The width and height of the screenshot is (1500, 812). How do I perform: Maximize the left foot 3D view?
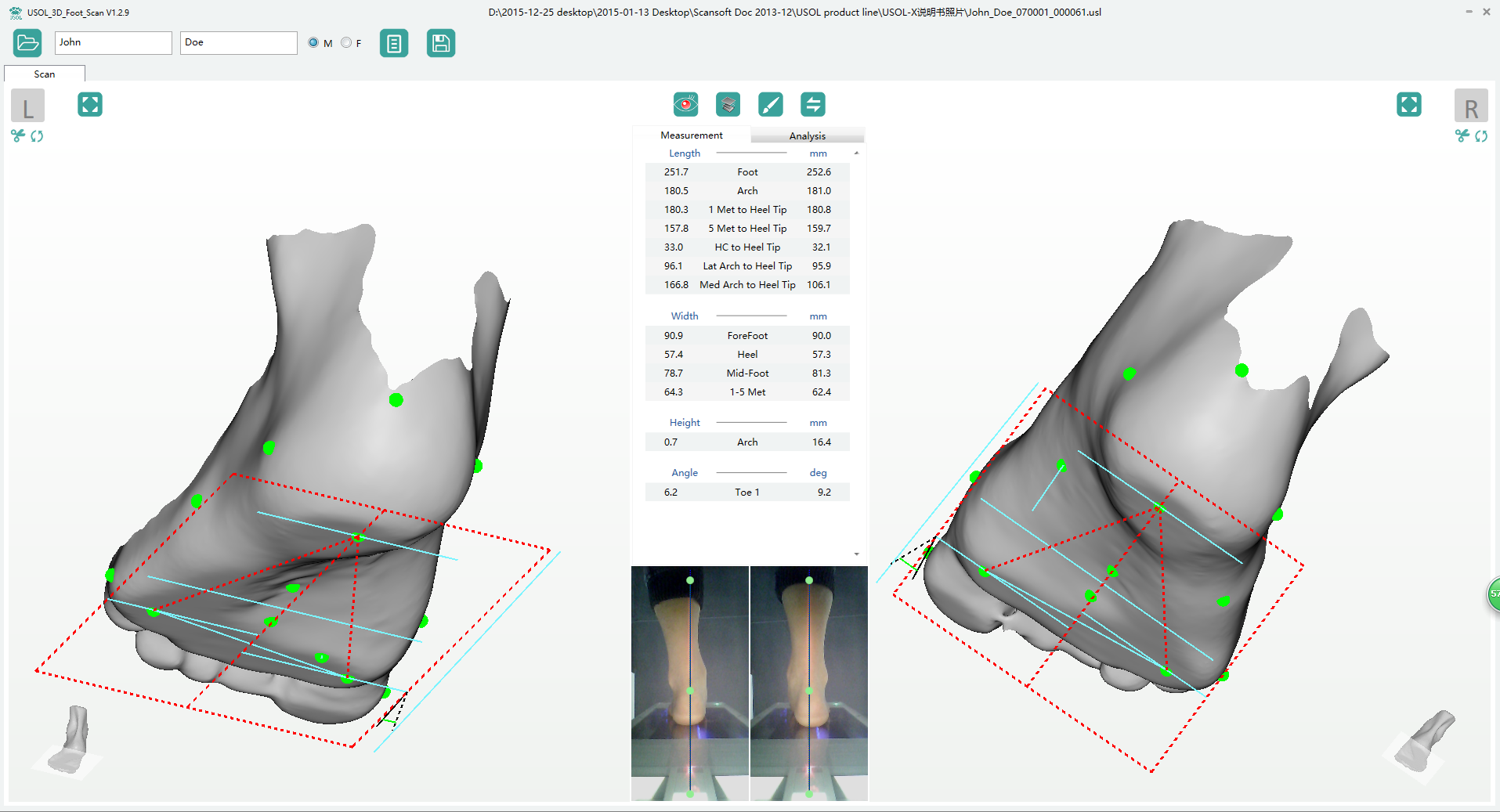pos(90,105)
